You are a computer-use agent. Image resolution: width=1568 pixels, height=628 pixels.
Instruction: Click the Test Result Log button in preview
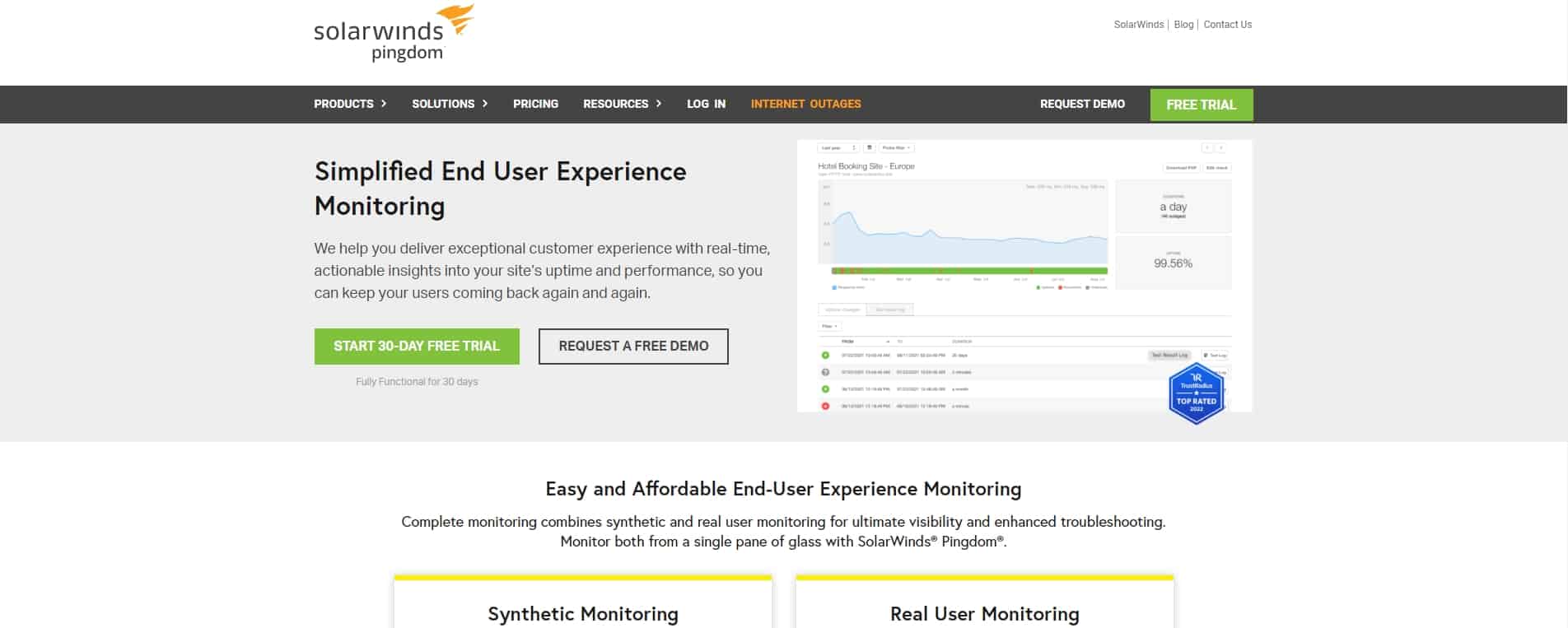click(1169, 356)
